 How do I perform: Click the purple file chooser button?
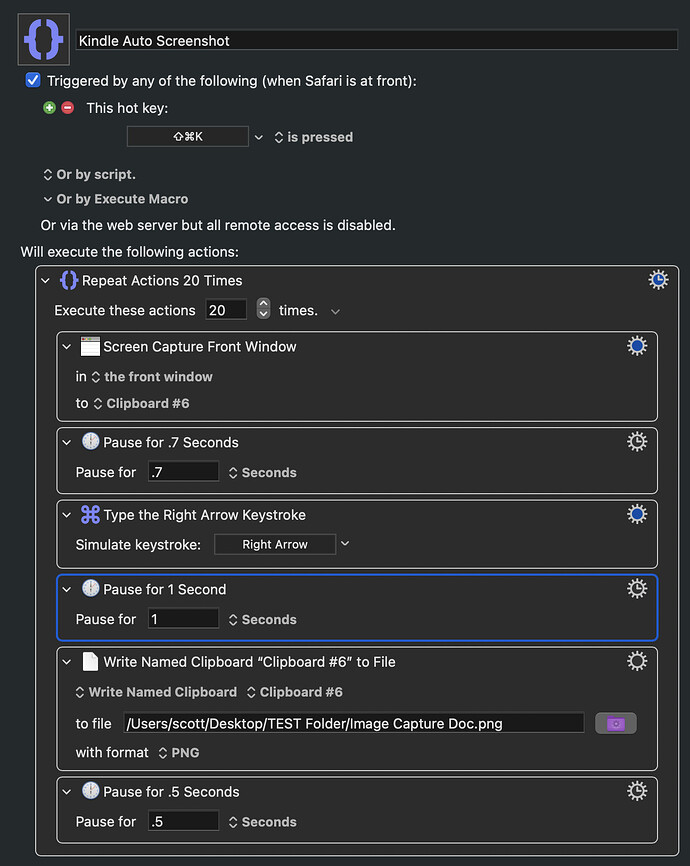pos(615,723)
